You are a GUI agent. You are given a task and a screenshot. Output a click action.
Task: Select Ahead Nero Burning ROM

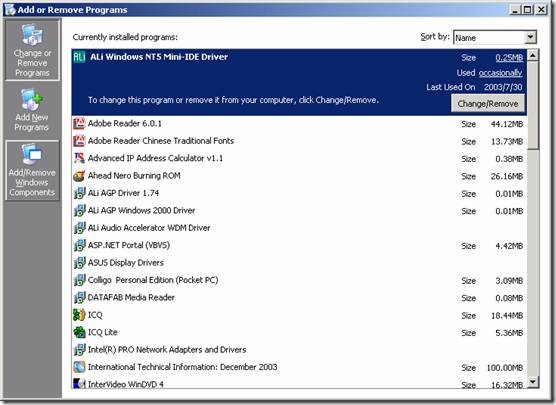pos(134,176)
